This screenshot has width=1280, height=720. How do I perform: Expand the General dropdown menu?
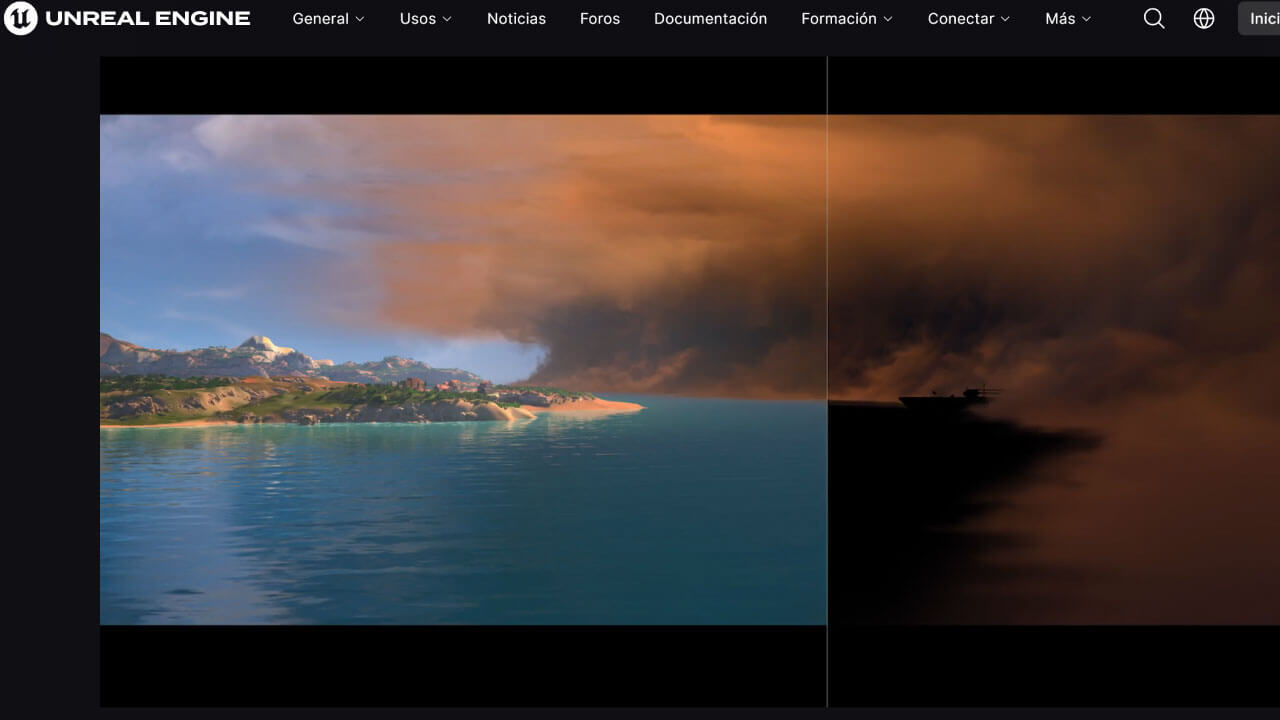tap(328, 19)
